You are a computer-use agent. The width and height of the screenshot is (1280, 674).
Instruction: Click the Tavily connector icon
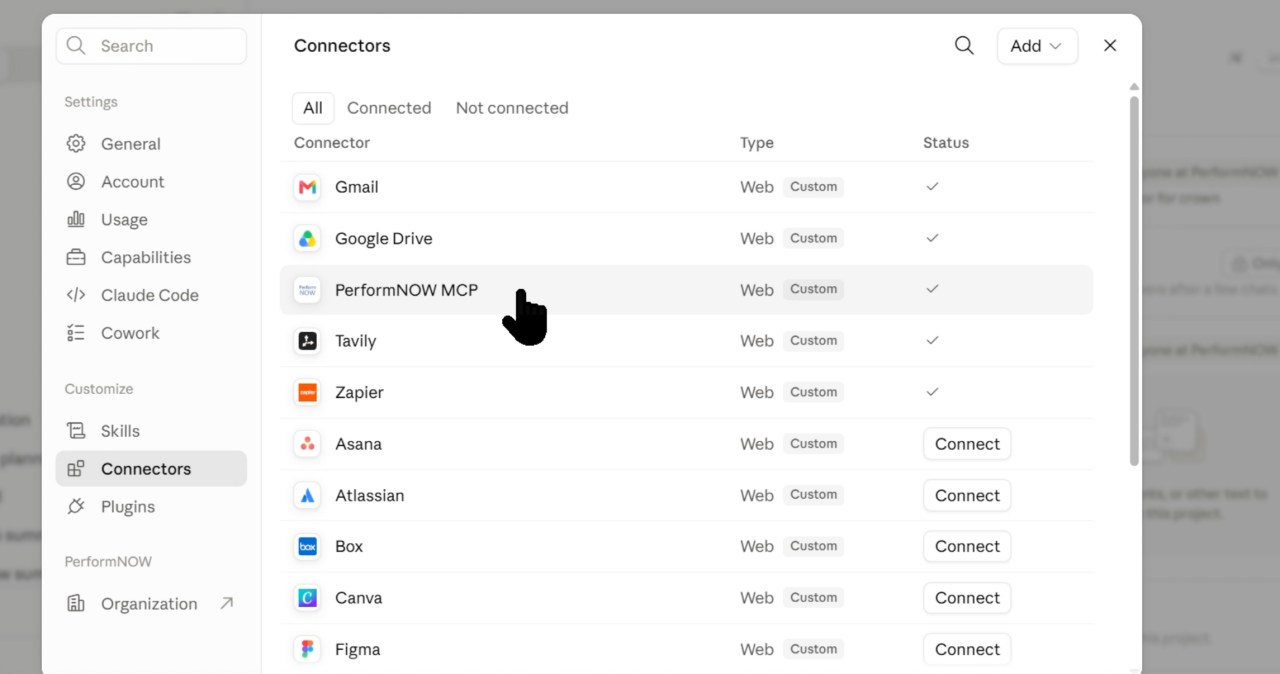pyautogui.click(x=307, y=341)
